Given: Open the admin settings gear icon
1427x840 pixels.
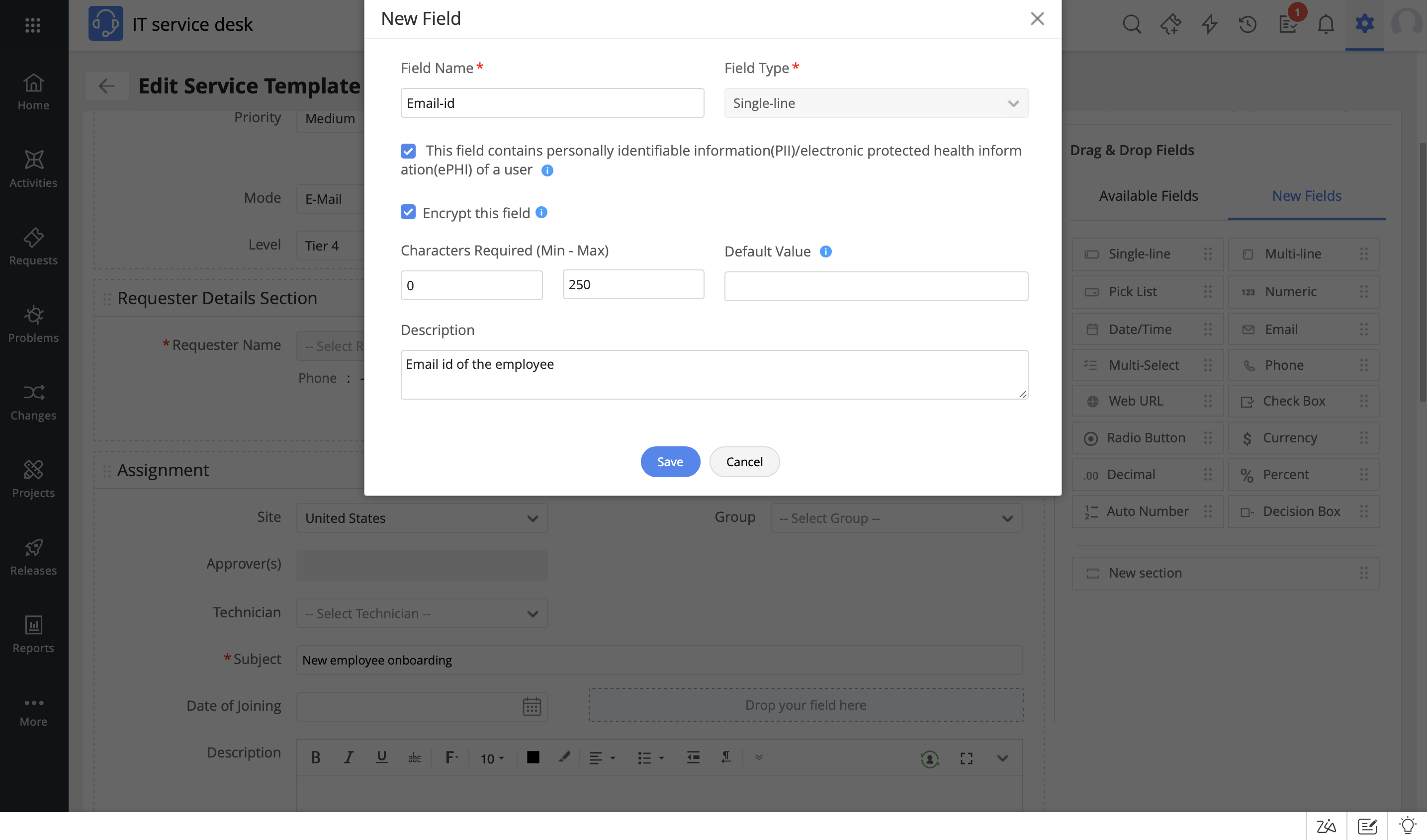Looking at the screenshot, I should point(1365,24).
